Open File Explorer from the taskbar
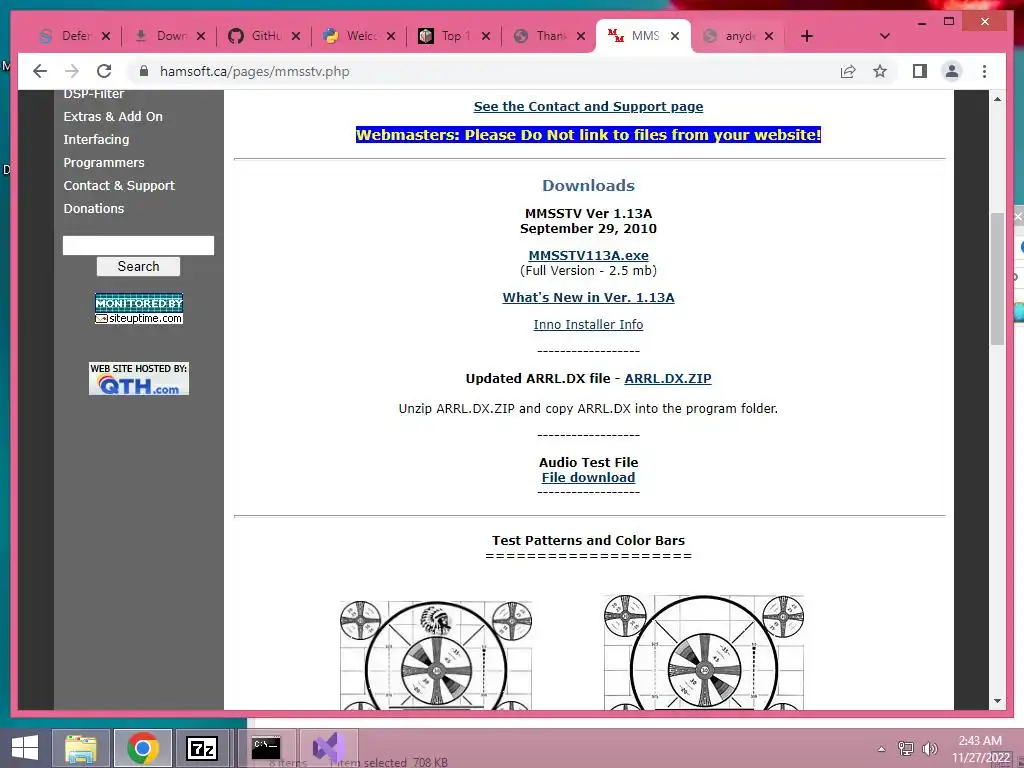 click(81, 748)
